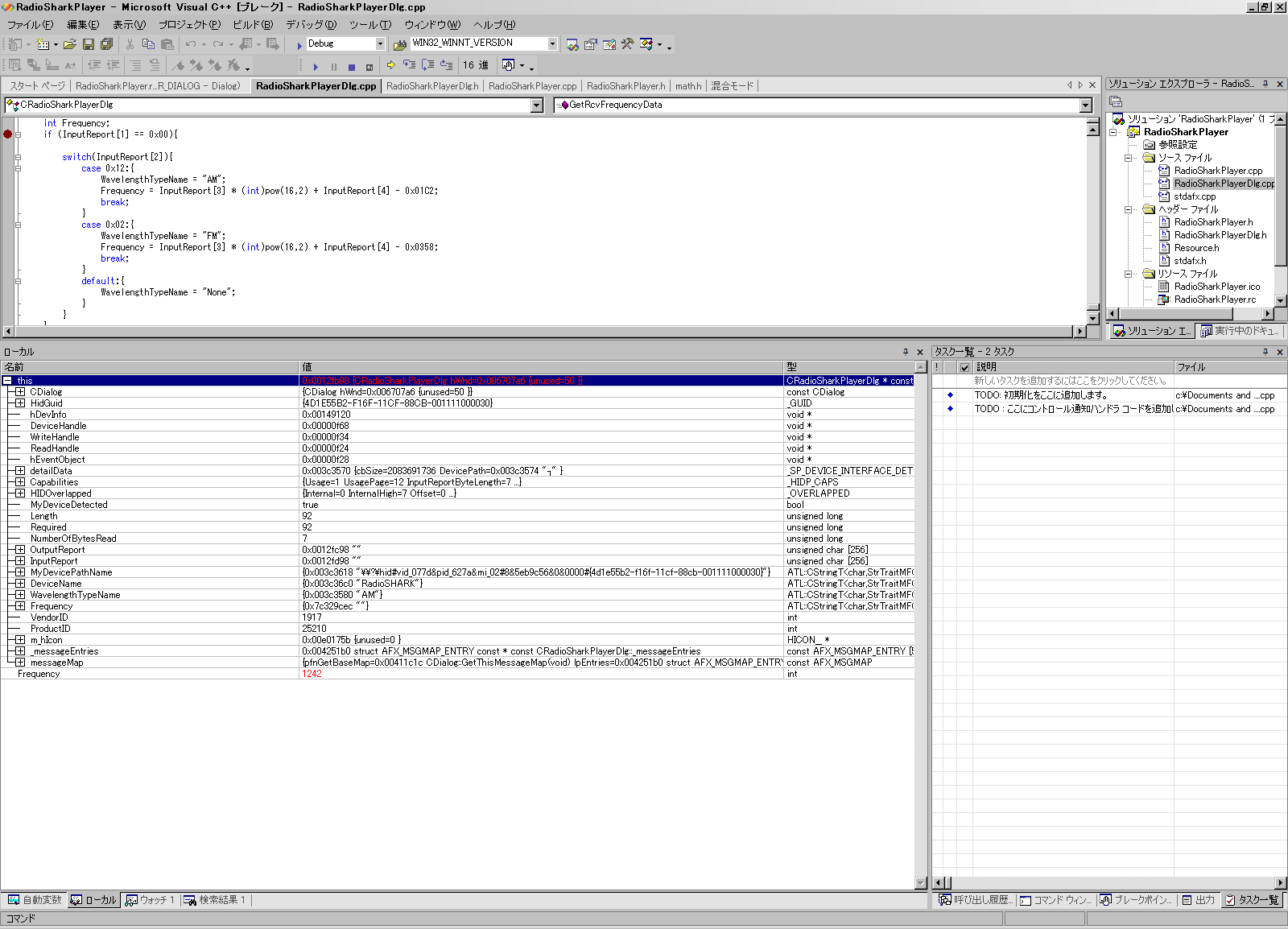Click Show Next Statement yellow arrow
1288x929 pixels.
pyautogui.click(x=391, y=65)
